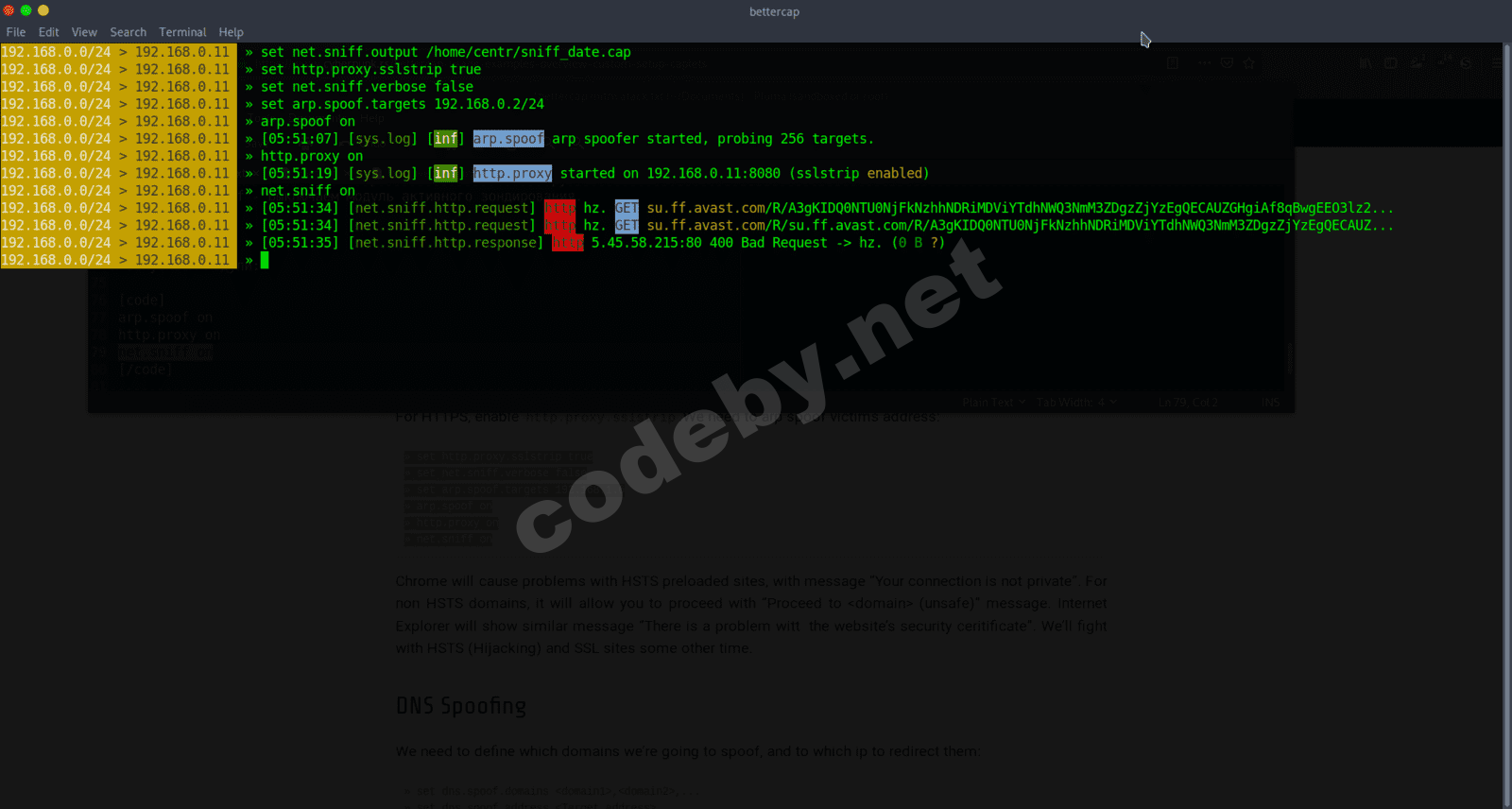Click the 'net.sniff on' command line

coord(308,191)
